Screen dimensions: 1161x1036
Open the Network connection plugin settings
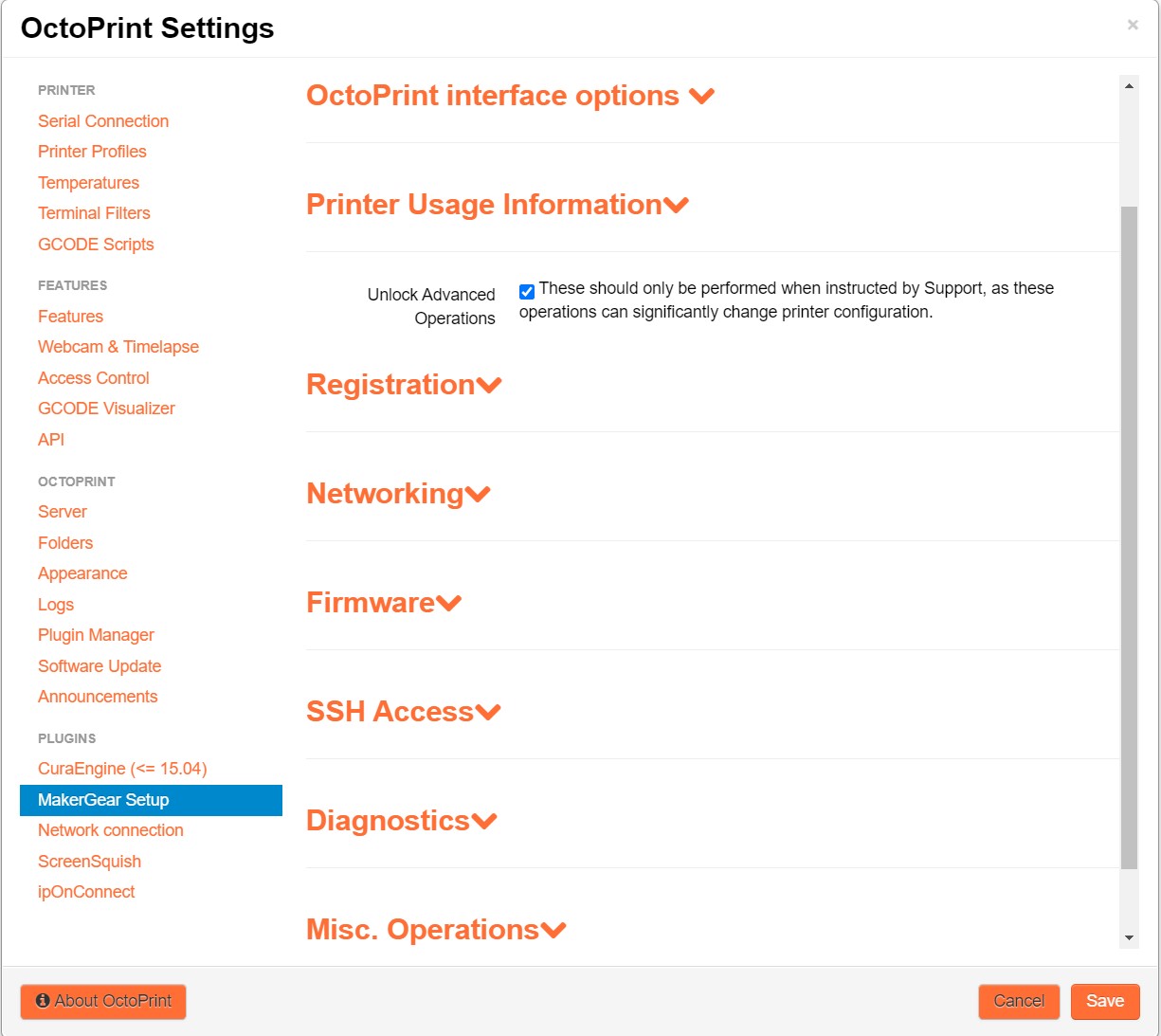click(x=111, y=830)
